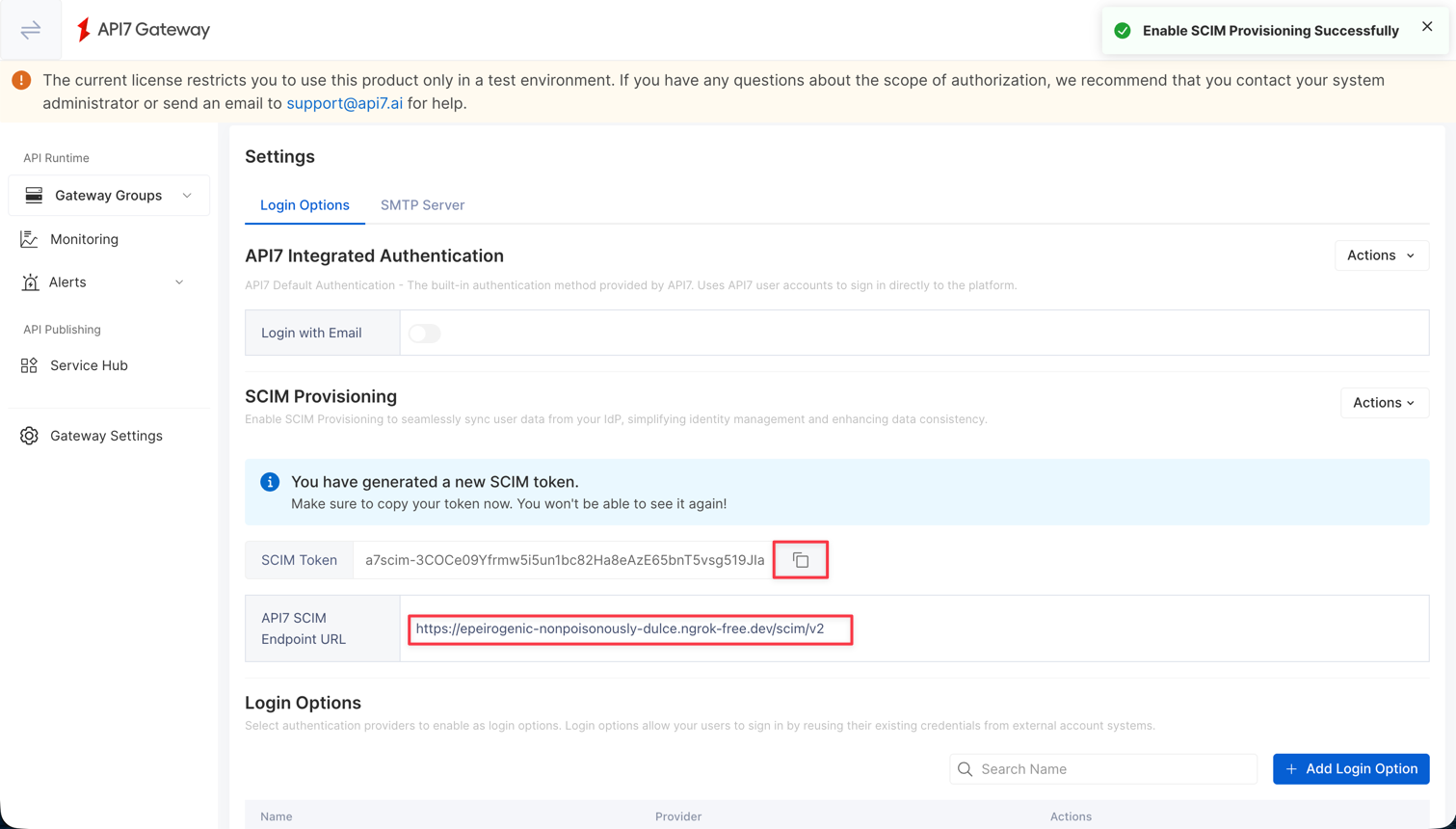Viewport: 1456px width, 829px height.
Task: Collapse the navigation sidebar with the arrows icon
Action: point(30,29)
